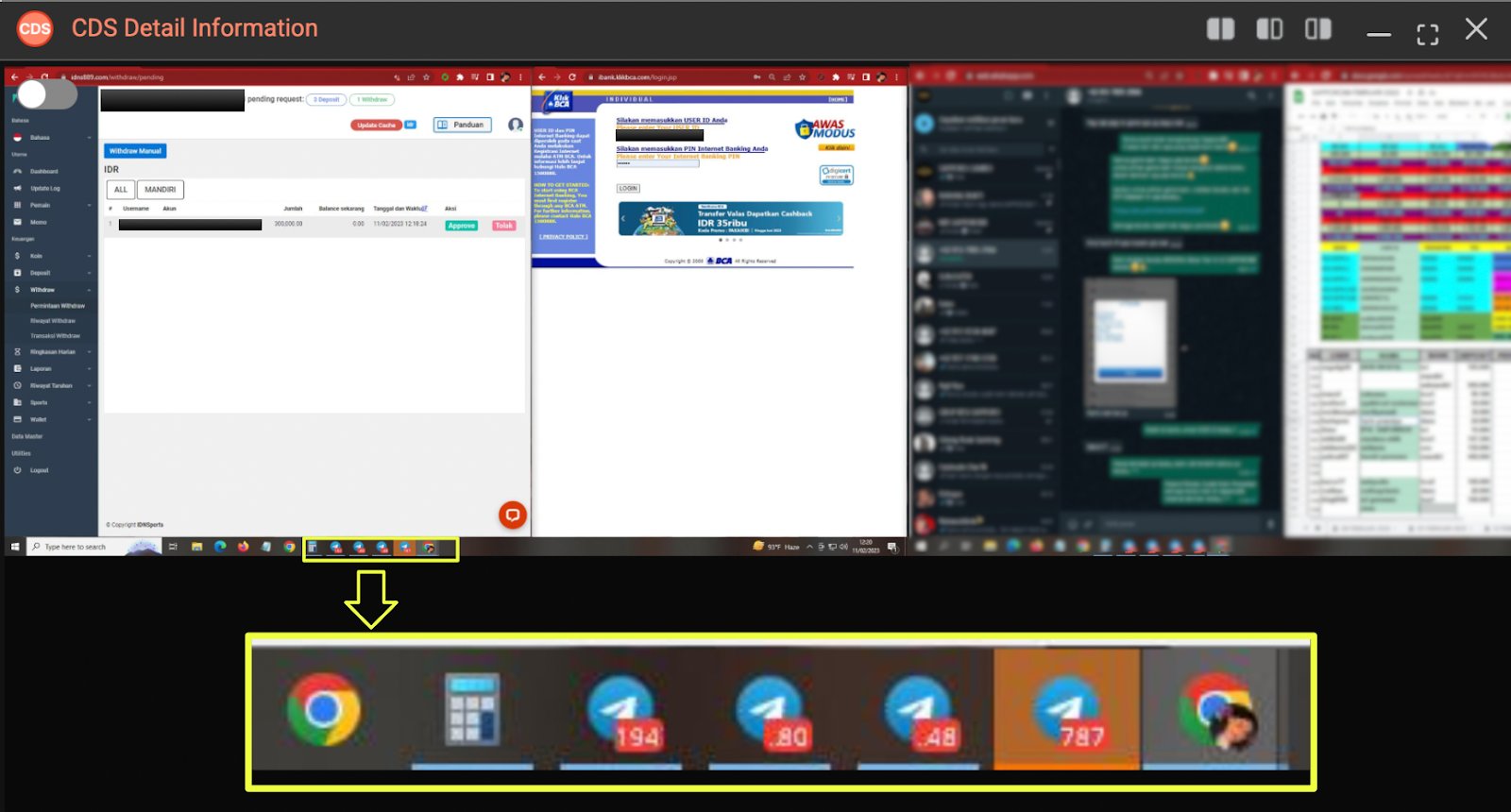The height and width of the screenshot is (812, 1511).
Task: Click LOGIN on the KlikBCA page
Action: (628, 189)
